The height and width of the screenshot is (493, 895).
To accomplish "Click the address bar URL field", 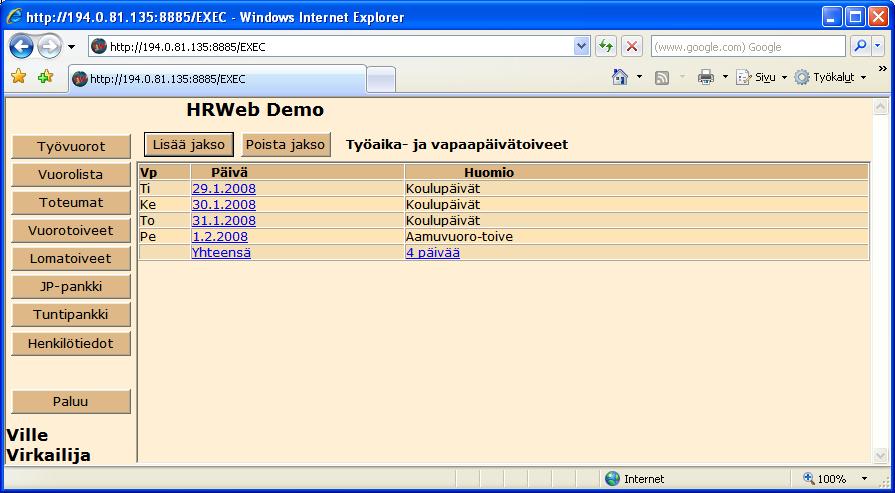I will (x=331, y=47).
